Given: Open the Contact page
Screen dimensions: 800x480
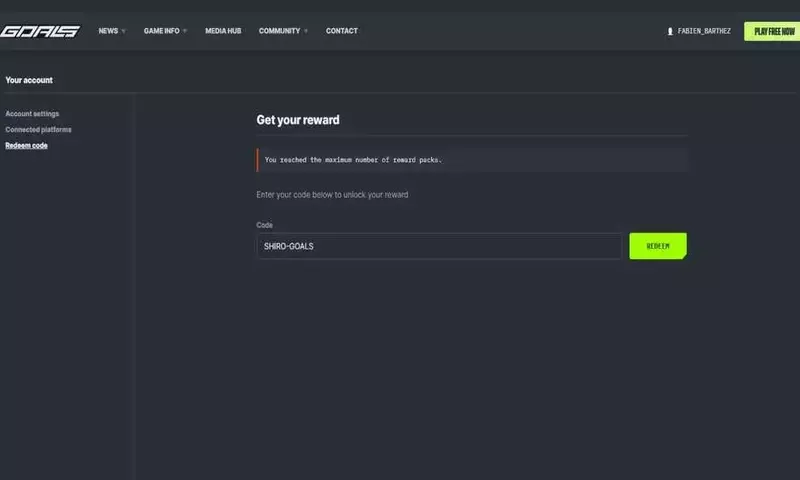Looking at the screenshot, I should pyautogui.click(x=342, y=31).
